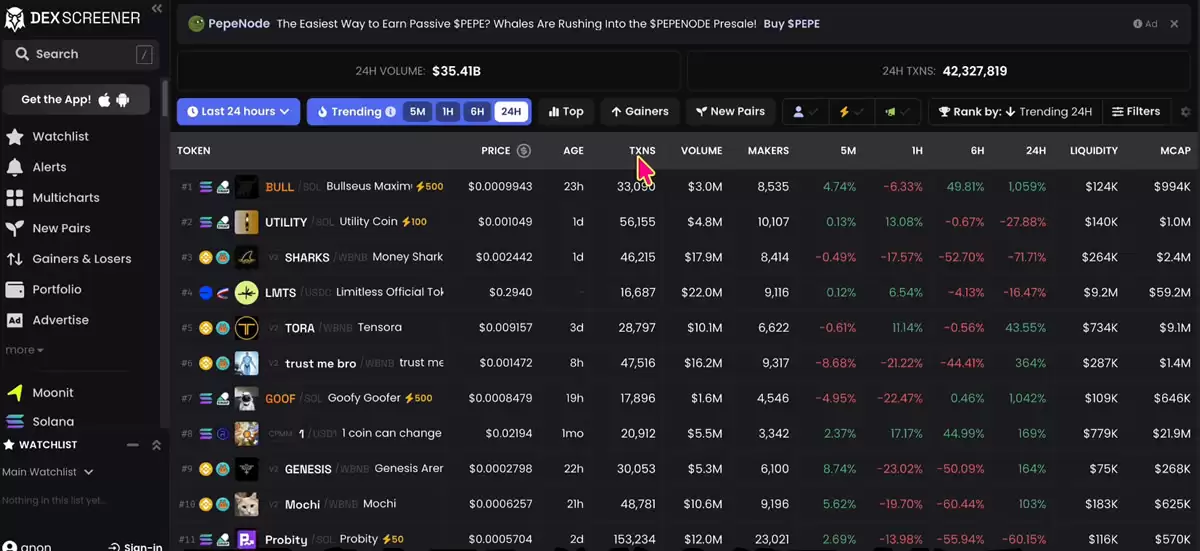Toggle the green megaphone ads filter

[896, 112]
